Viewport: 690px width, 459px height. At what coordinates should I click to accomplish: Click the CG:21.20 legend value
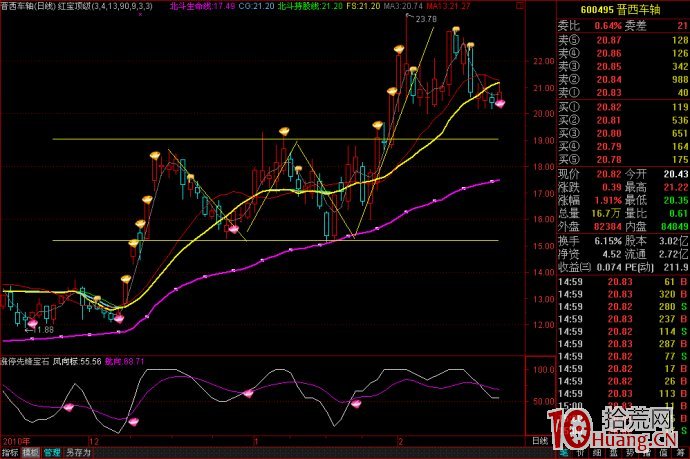coord(256,6)
